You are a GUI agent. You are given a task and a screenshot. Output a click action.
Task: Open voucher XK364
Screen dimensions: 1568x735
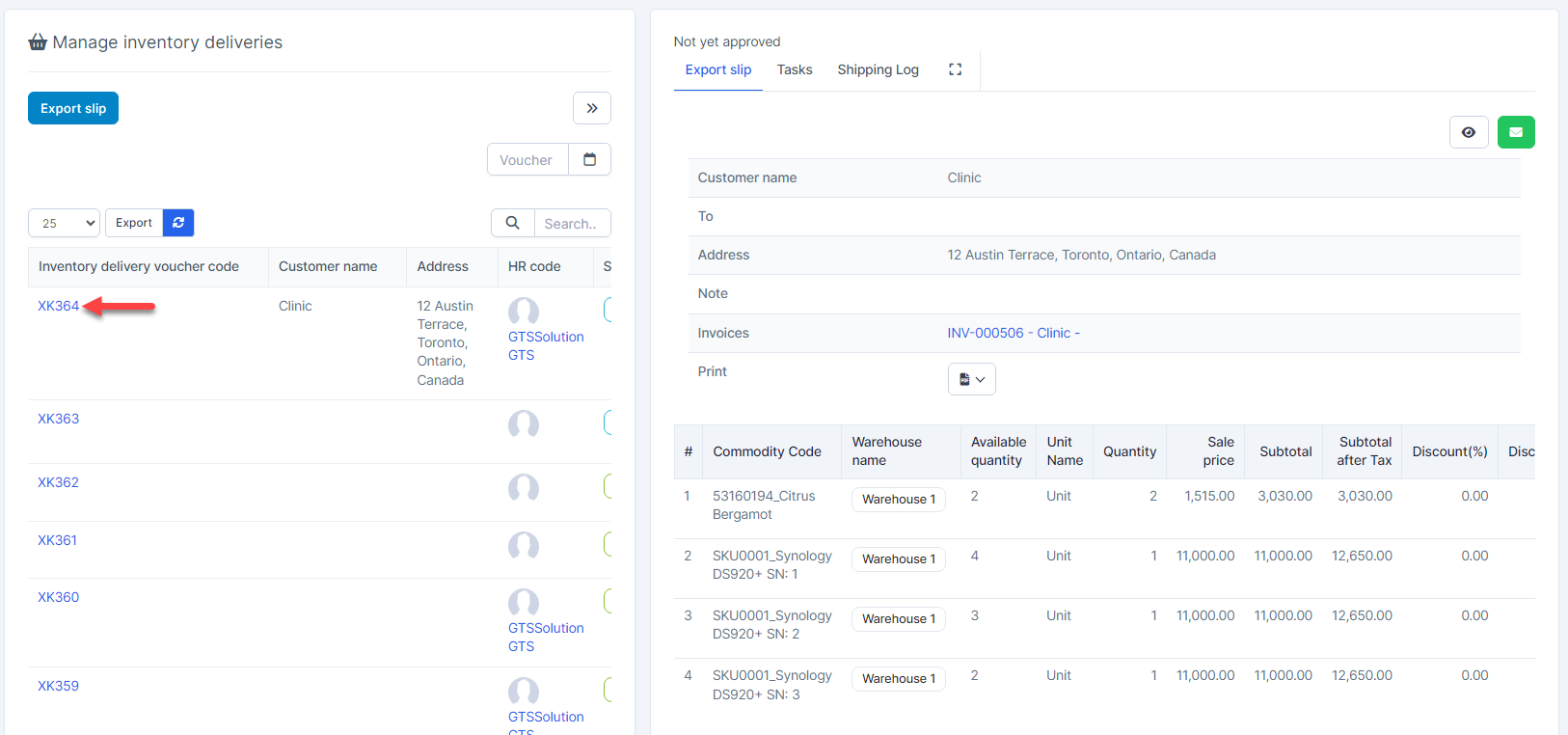click(x=58, y=306)
